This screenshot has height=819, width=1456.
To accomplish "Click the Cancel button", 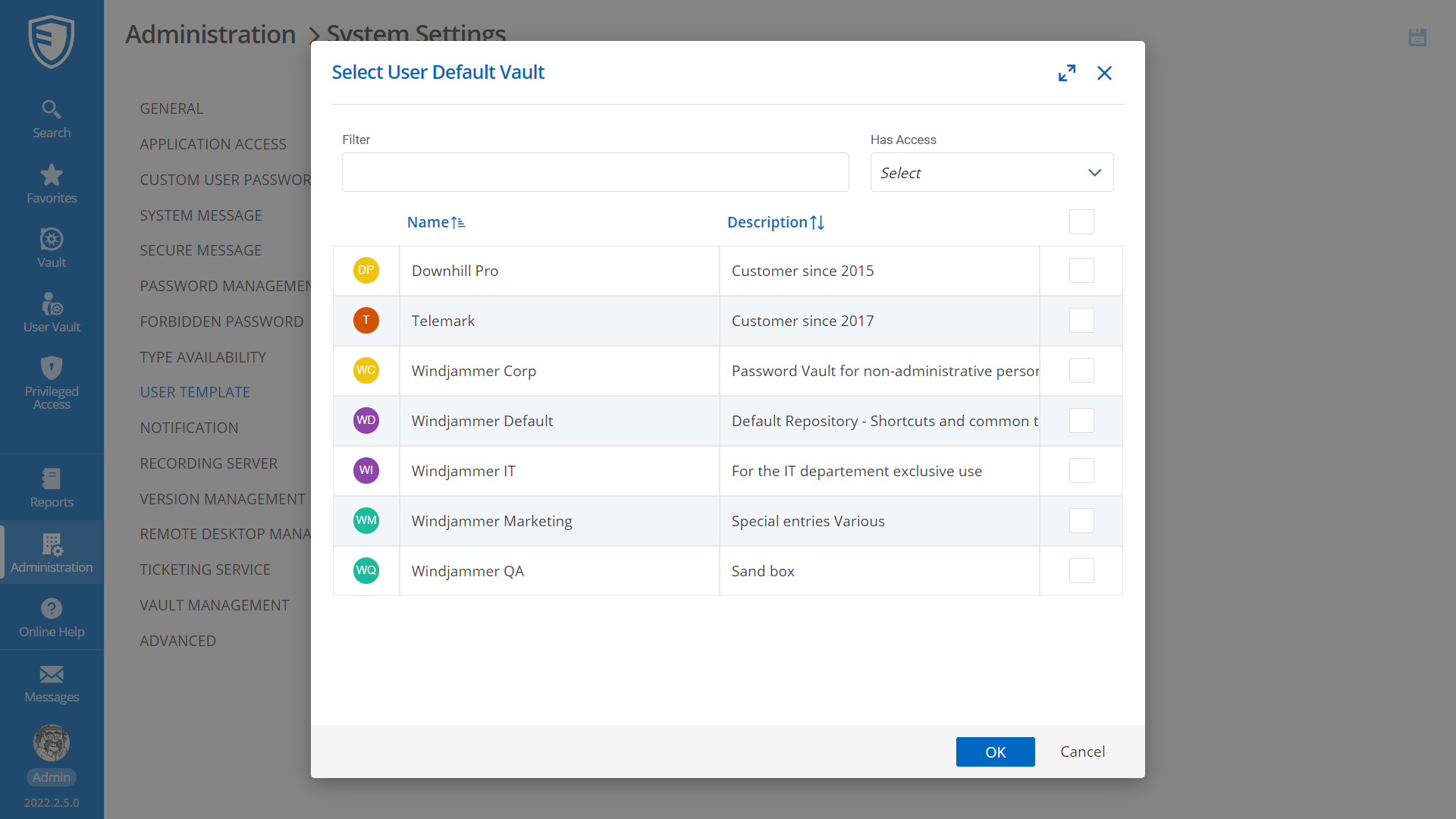I will (x=1082, y=752).
